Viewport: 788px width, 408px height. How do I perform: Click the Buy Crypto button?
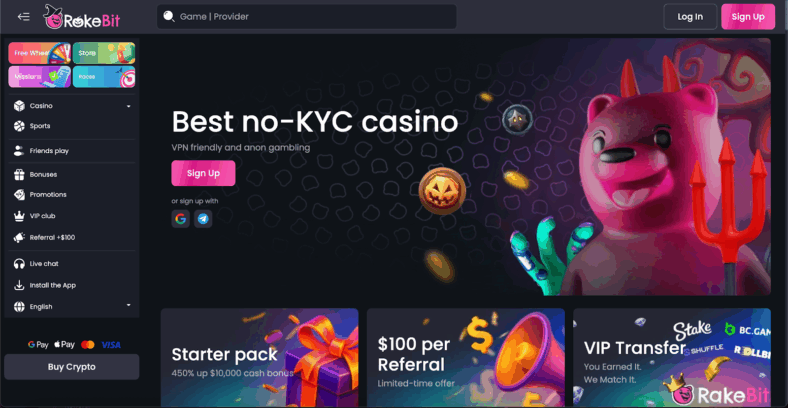tap(71, 367)
